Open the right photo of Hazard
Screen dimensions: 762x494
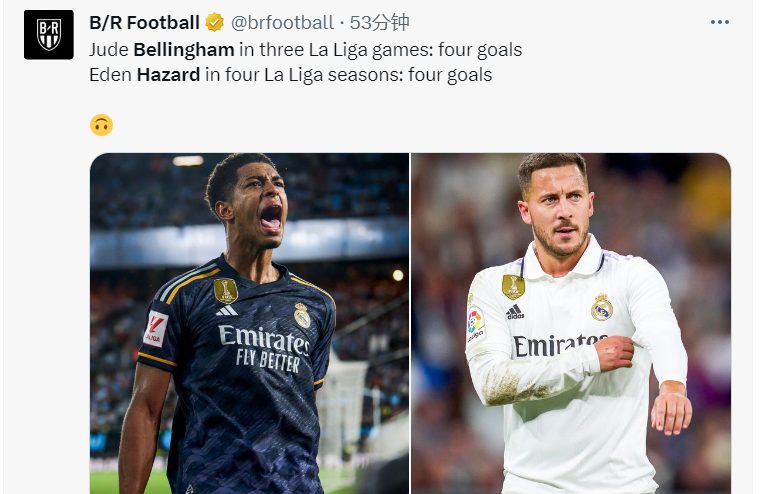571,324
